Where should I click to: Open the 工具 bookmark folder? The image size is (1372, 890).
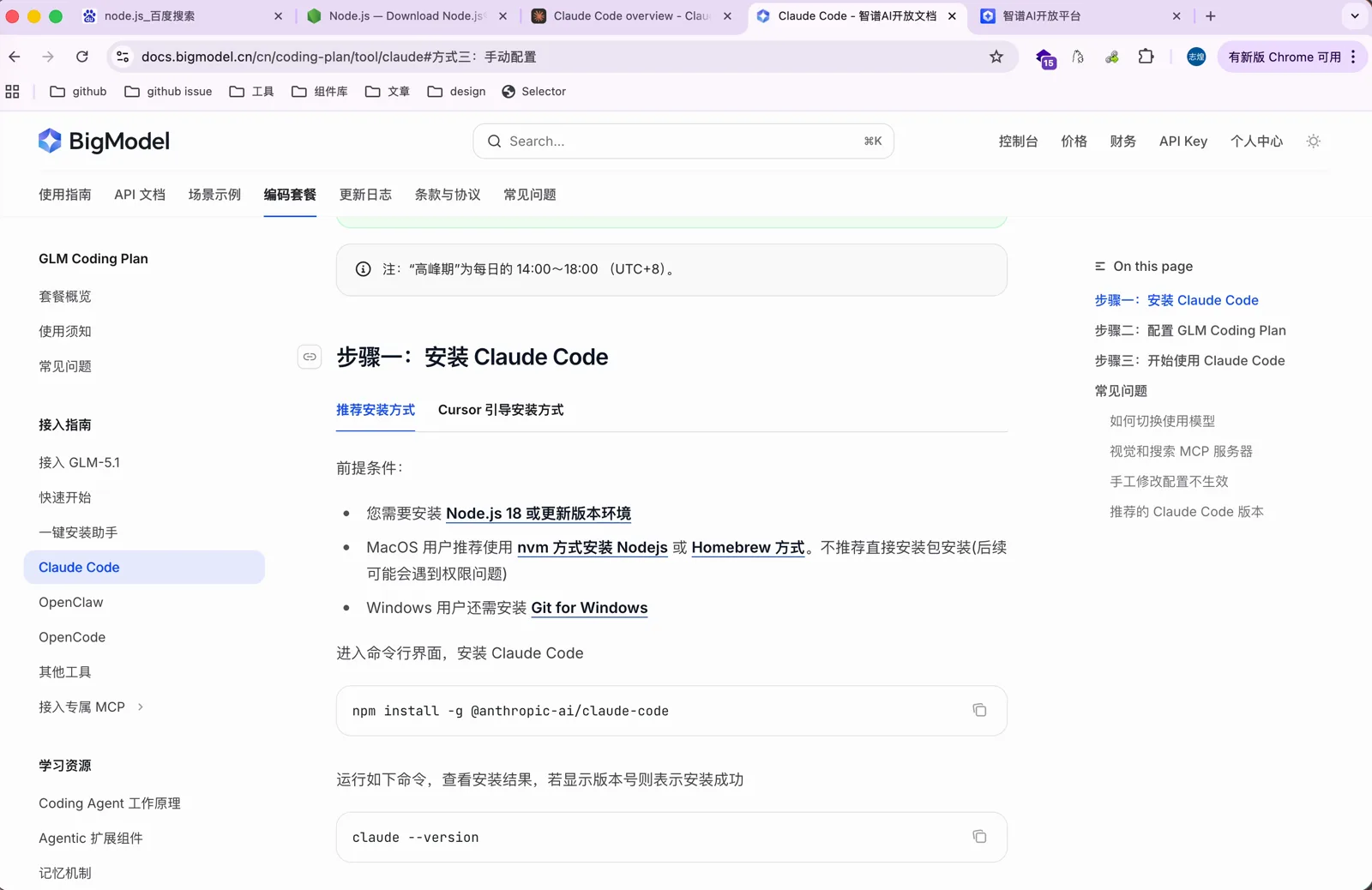251,92
